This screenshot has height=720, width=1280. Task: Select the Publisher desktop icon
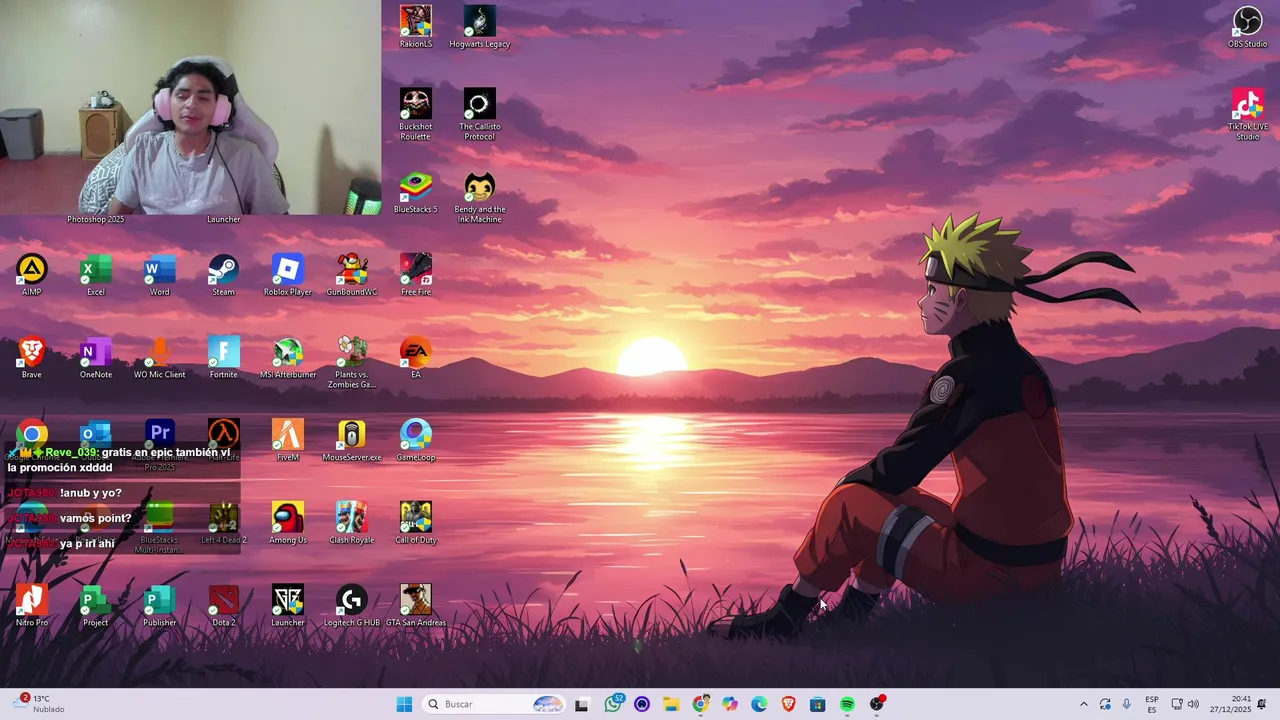pos(160,607)
